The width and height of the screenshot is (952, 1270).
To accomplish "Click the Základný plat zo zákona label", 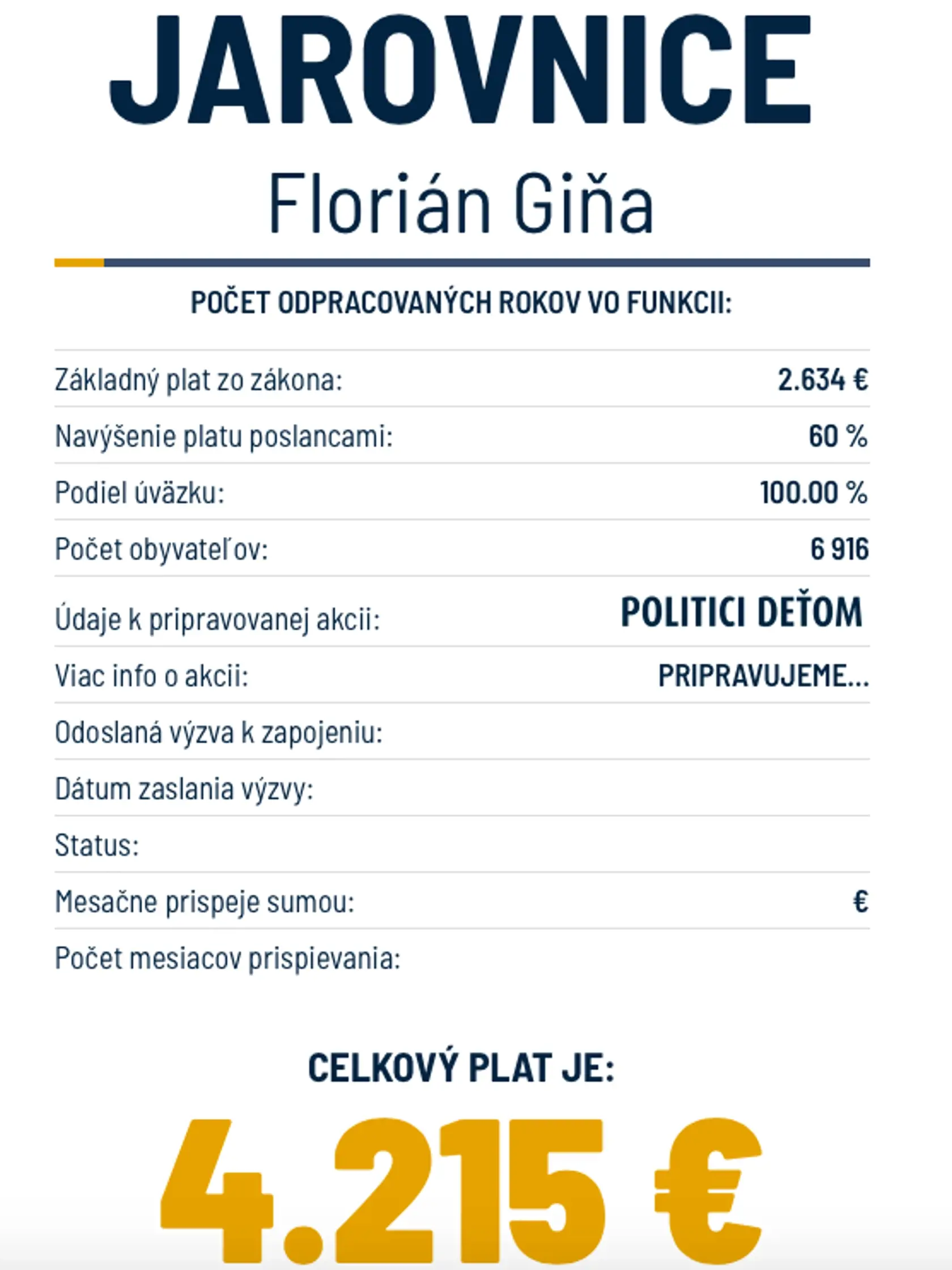I will click(x=198, y=380).
